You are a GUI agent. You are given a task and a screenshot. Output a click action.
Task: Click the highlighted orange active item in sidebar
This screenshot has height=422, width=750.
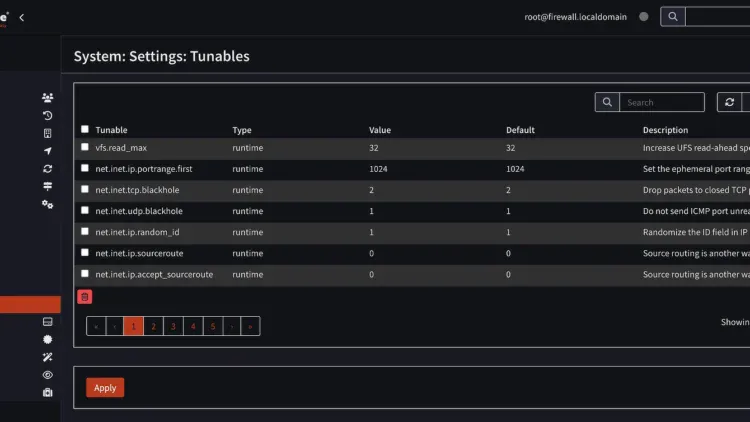[30, 304]
